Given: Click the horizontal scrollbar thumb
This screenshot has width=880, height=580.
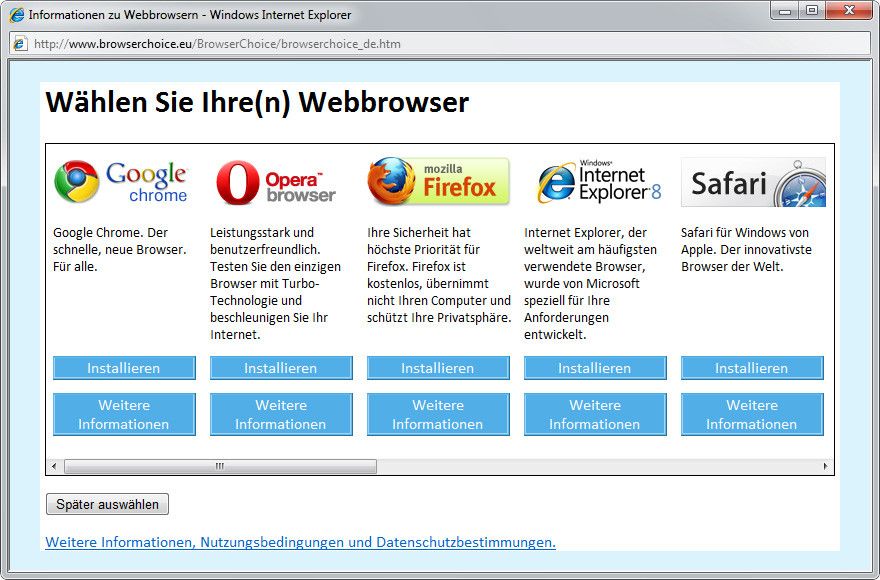Looking at the screenshot, I should pos(221,466).
